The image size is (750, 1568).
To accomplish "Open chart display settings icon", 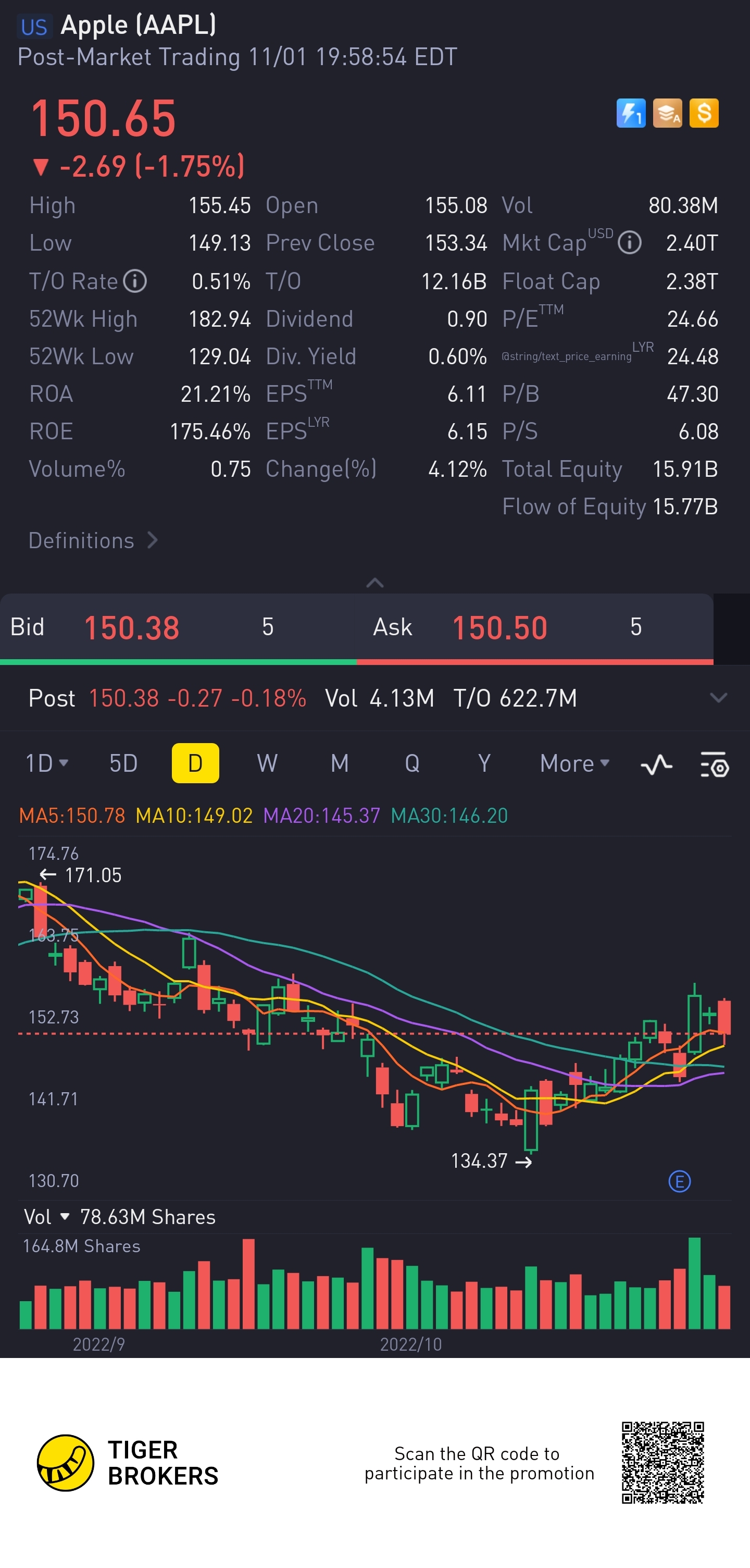I will (x=715, y=764).
